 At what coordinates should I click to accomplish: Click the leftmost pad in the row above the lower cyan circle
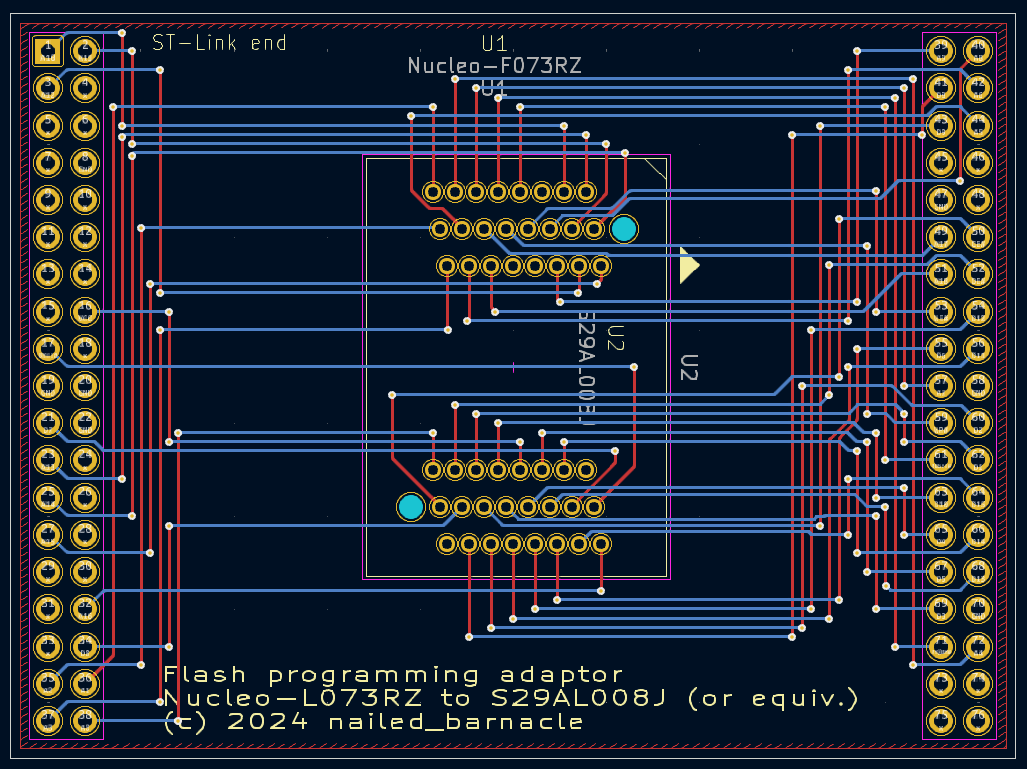pyautogui.click(x=433, y=469)
